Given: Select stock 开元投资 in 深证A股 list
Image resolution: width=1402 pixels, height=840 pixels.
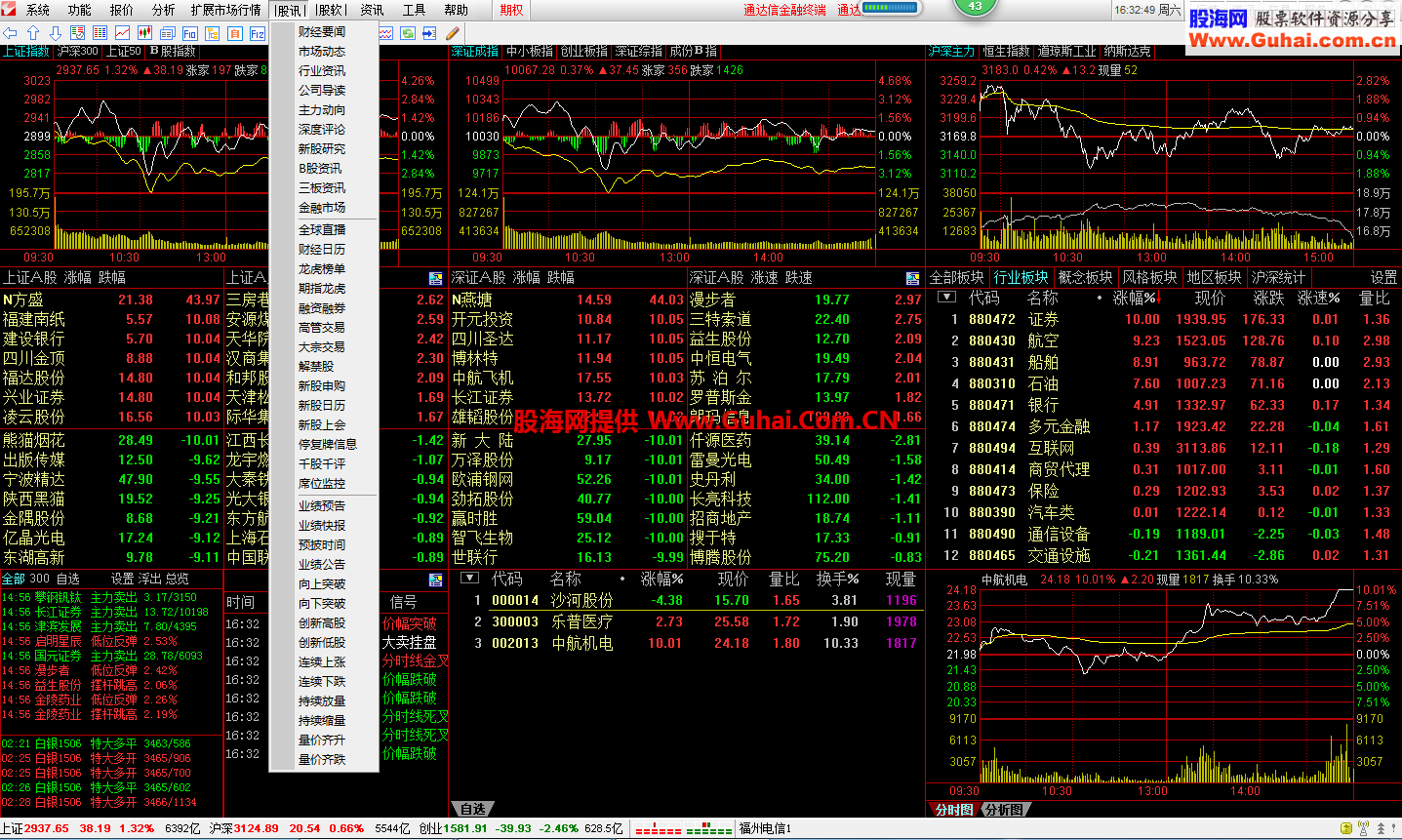Looking at the screenshot, I should (x=568, y=319).
